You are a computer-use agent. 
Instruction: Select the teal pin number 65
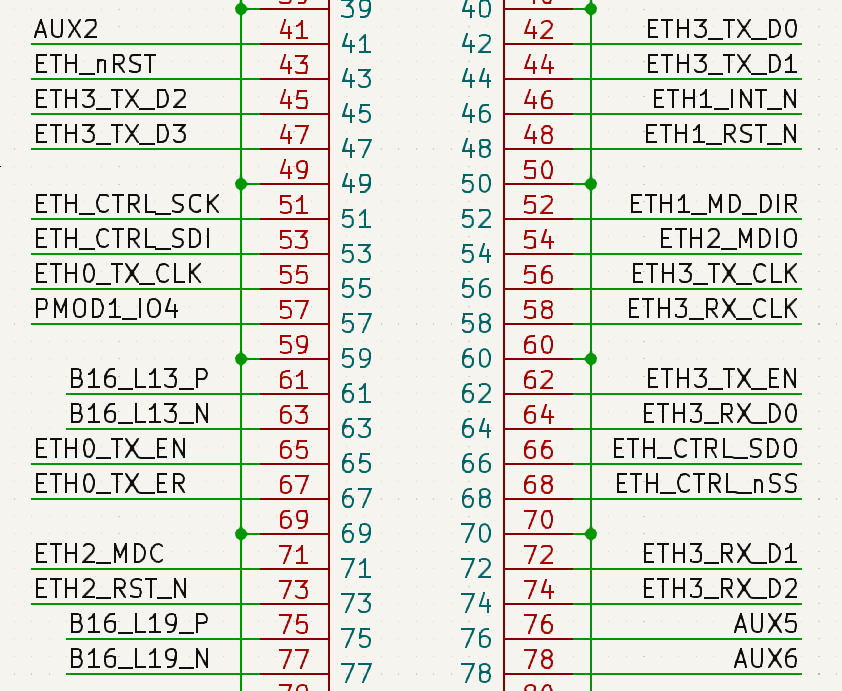pos(357,463)
